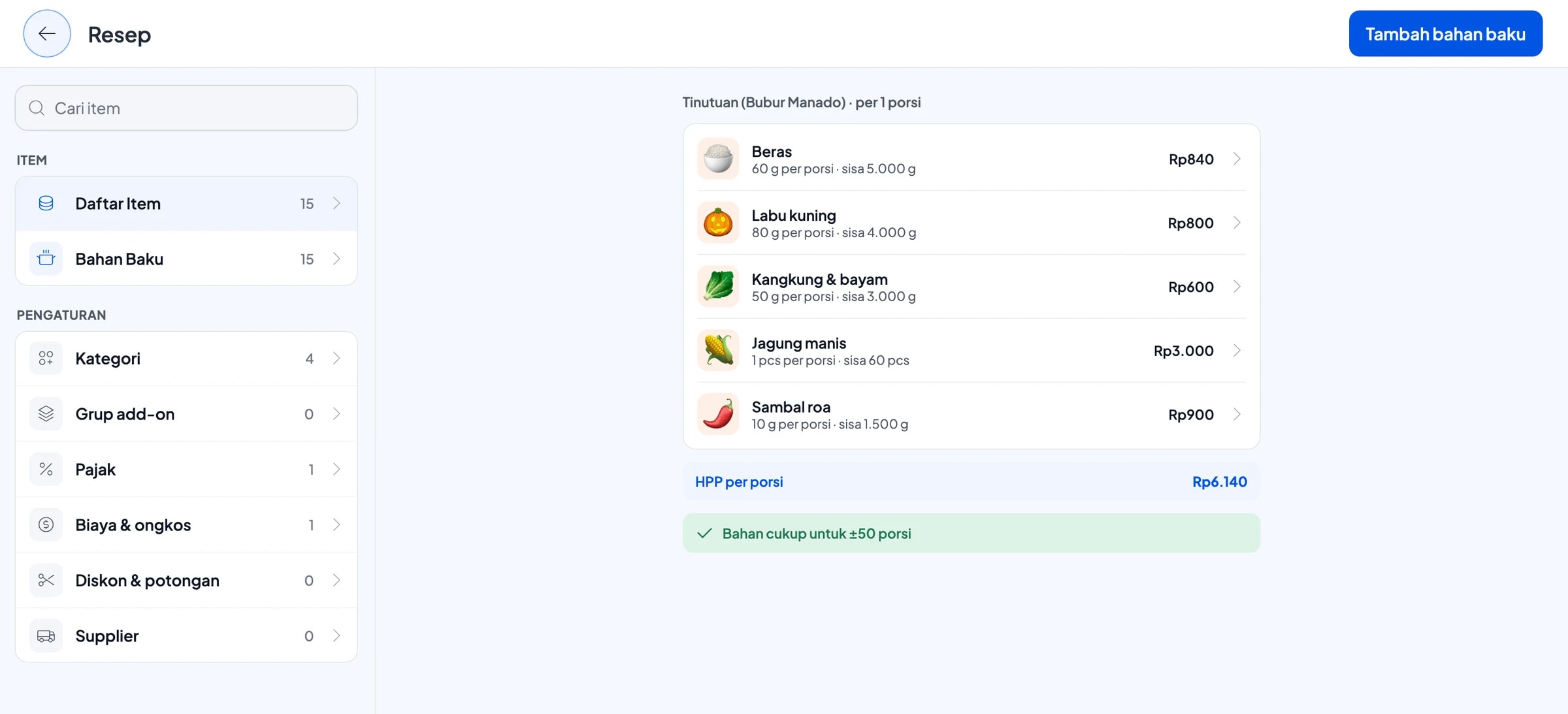Open Grup add-on settings entry
The width and height of the screenshot is (1568, 714).
(x=186, y=414)
